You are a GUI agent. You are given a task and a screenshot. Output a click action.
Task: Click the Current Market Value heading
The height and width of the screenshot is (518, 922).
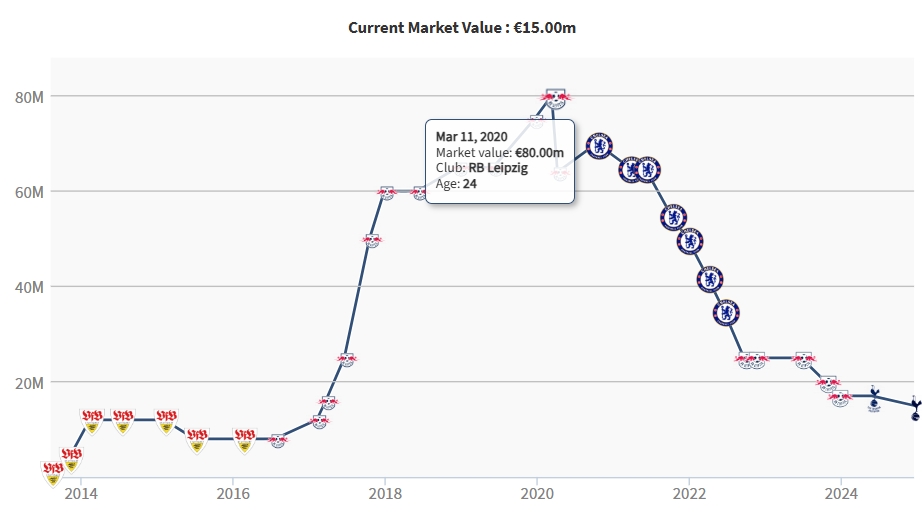[x=461, y=28]
